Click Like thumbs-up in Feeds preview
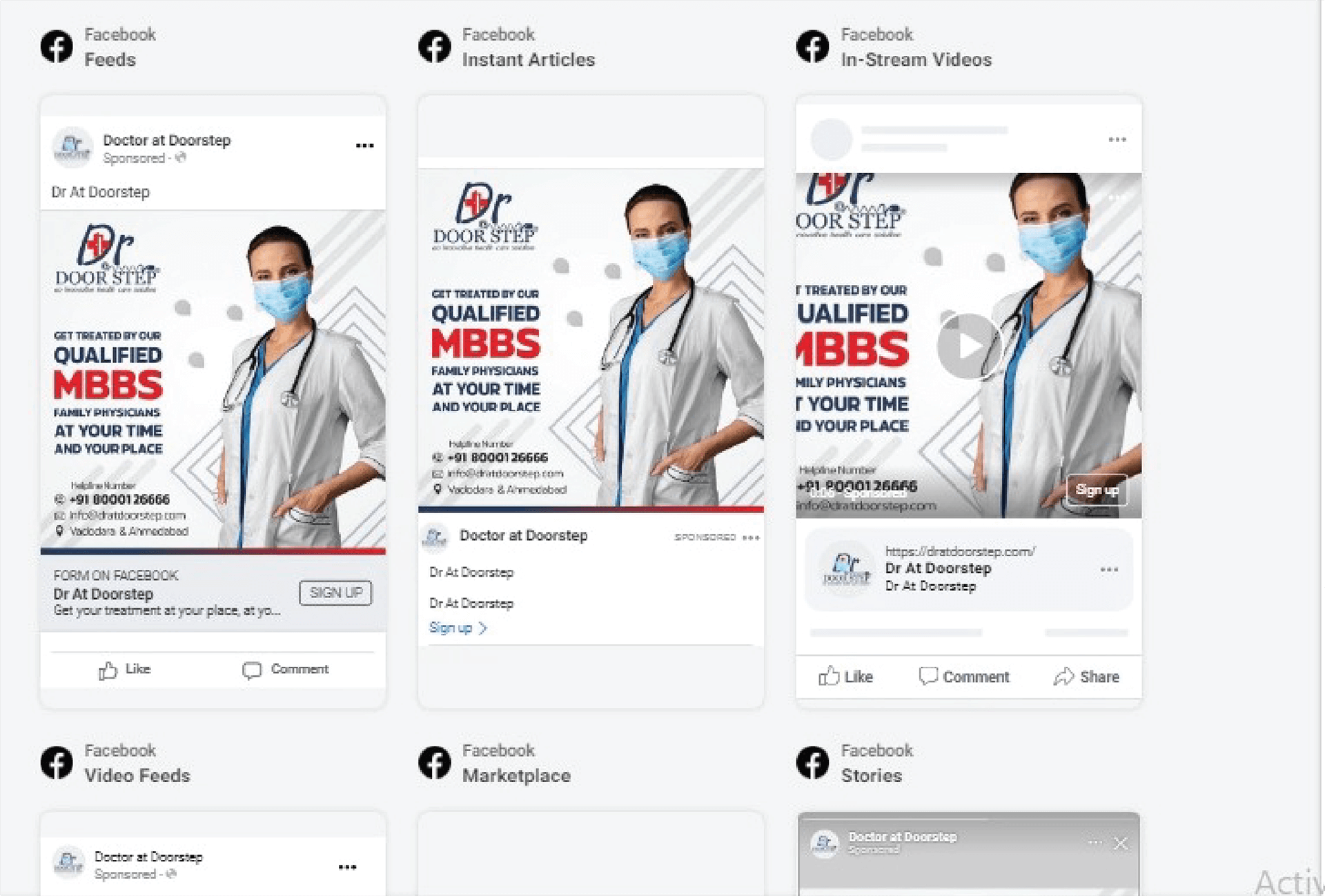This screenshot has width=1325, height=896. [x=108, y=670]
